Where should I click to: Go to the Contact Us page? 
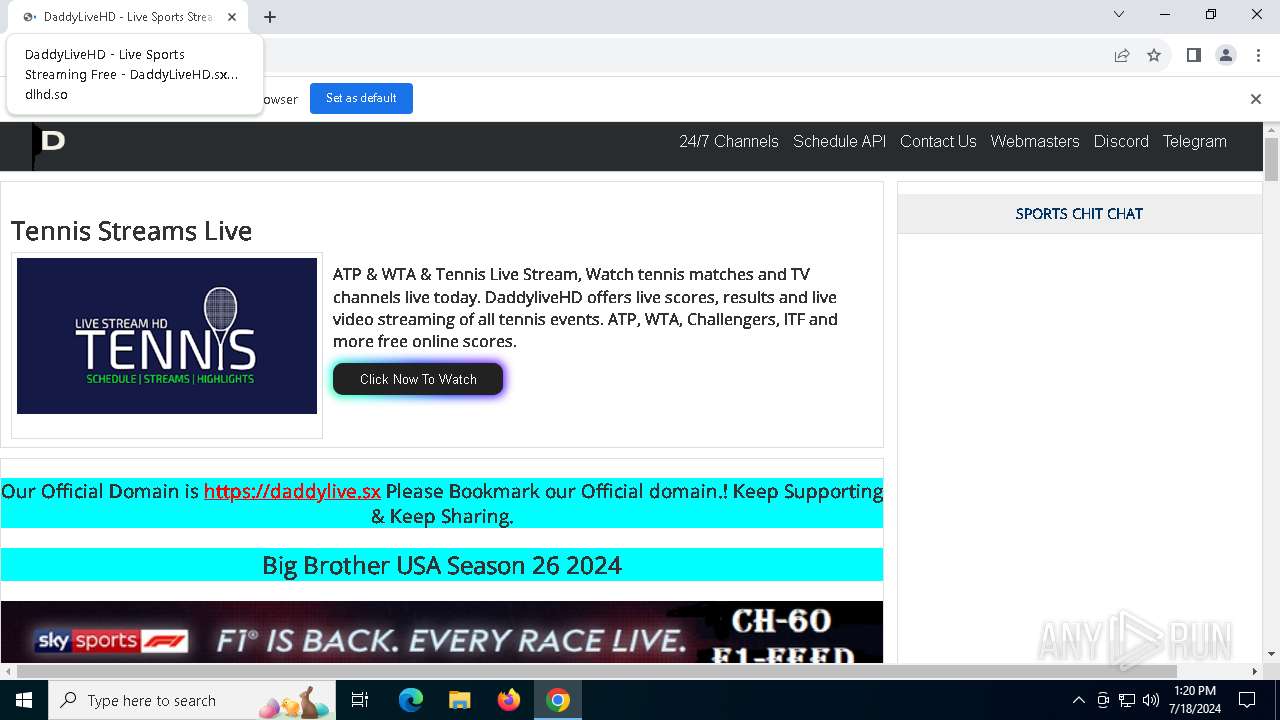click(938, 141)
